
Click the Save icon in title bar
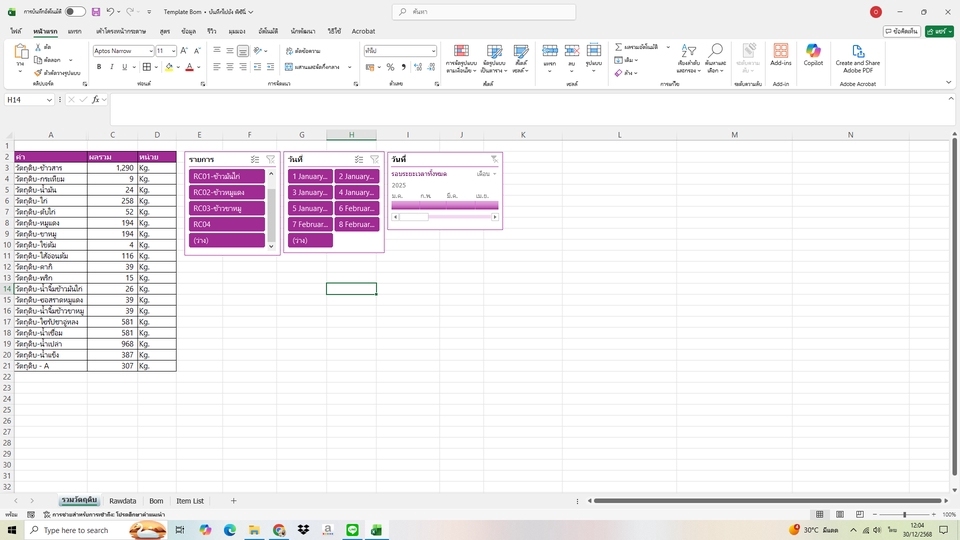coord(95,12)
